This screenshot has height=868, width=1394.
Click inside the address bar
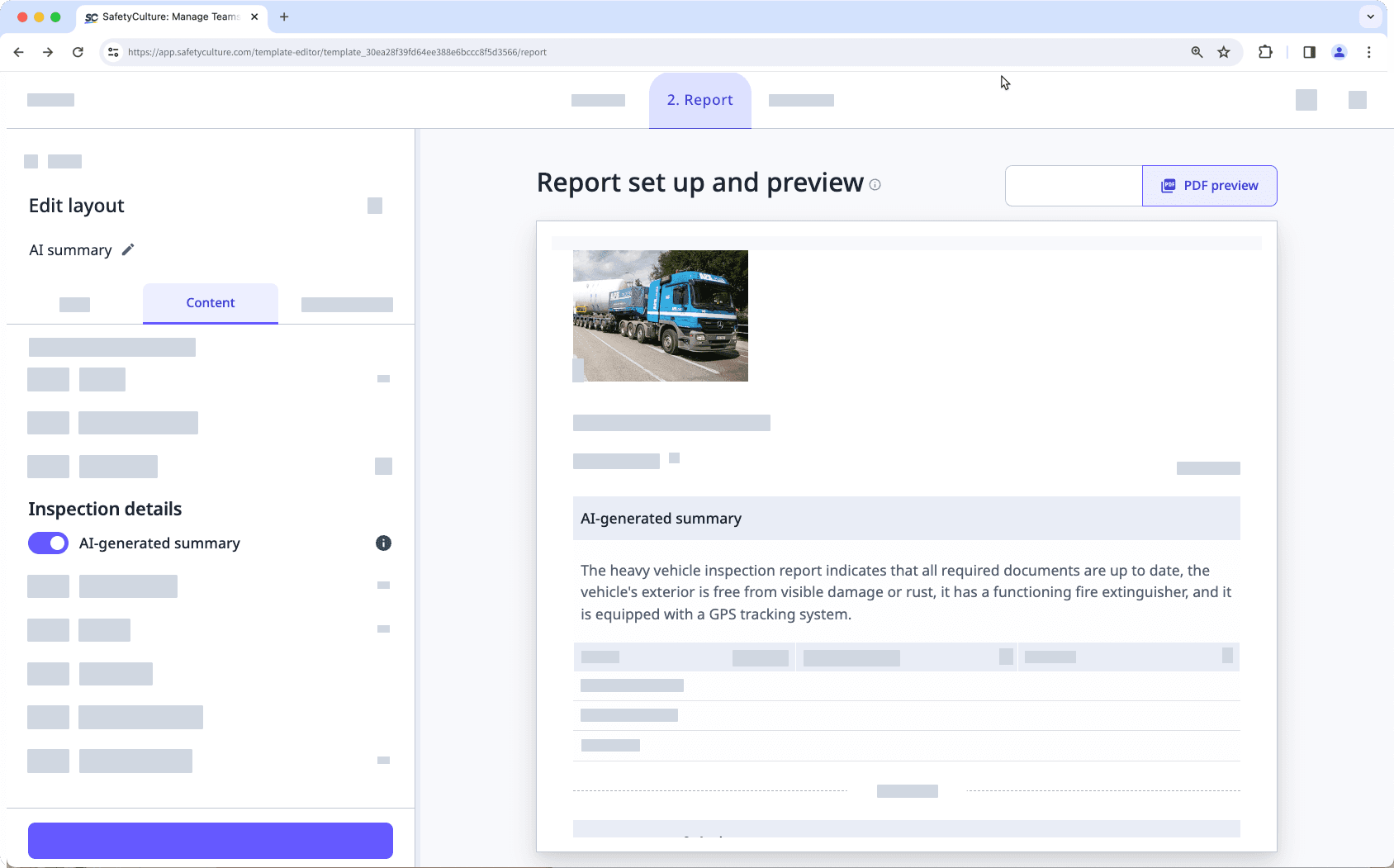tap(330, 51)
